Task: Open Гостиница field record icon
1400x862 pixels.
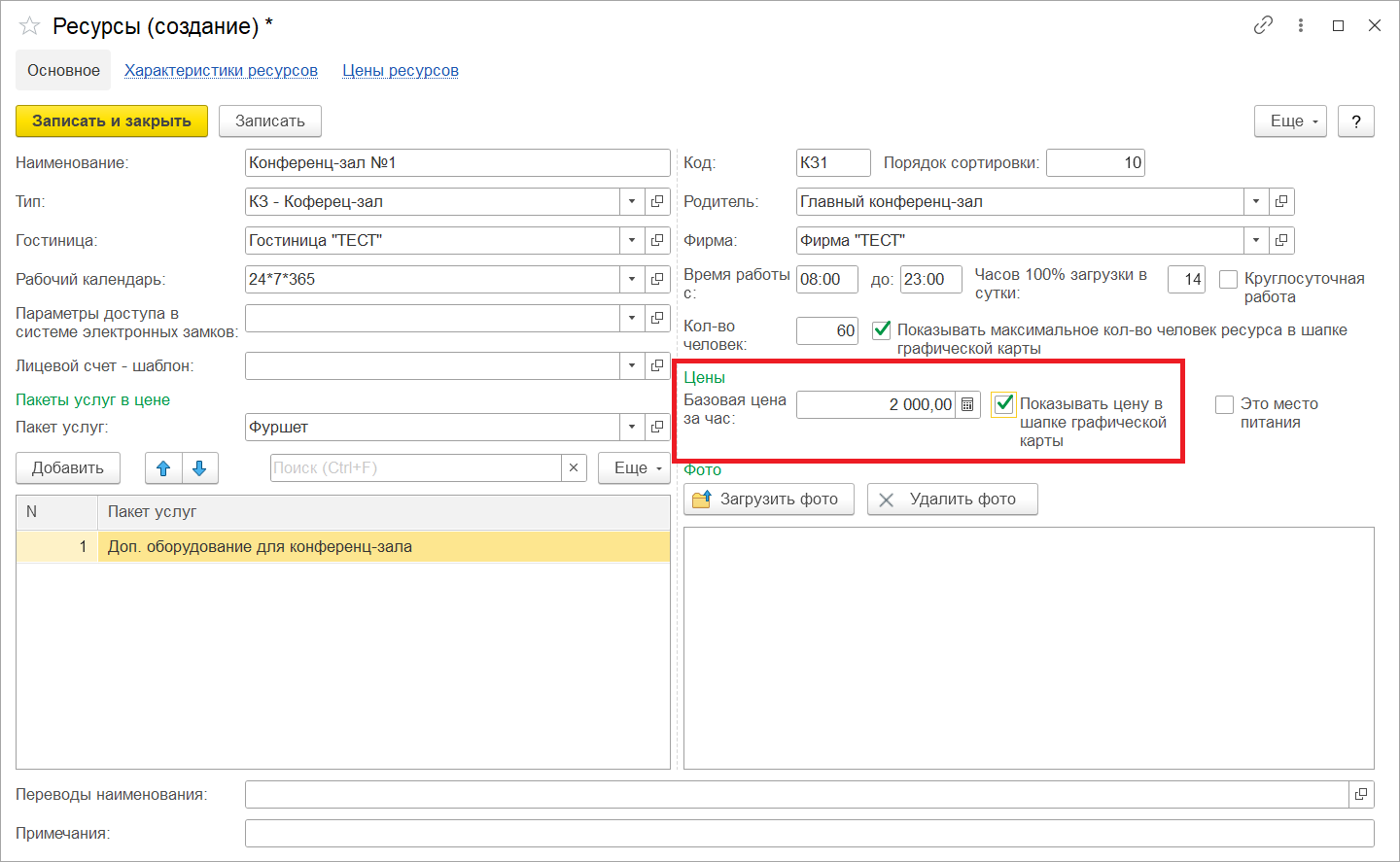Action: click(657, 240)
